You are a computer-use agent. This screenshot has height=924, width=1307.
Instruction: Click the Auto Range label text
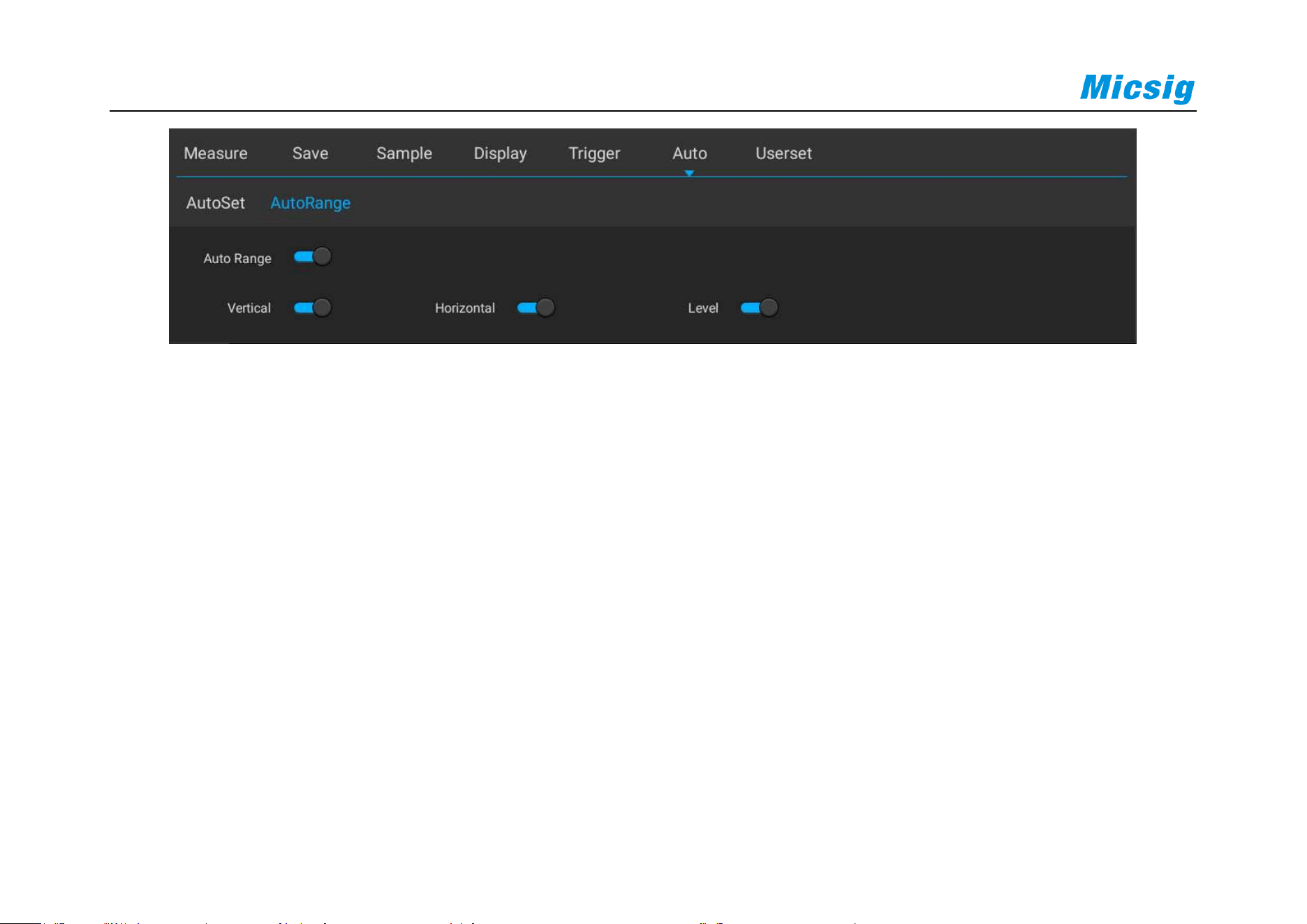click(x=237, y=259)
